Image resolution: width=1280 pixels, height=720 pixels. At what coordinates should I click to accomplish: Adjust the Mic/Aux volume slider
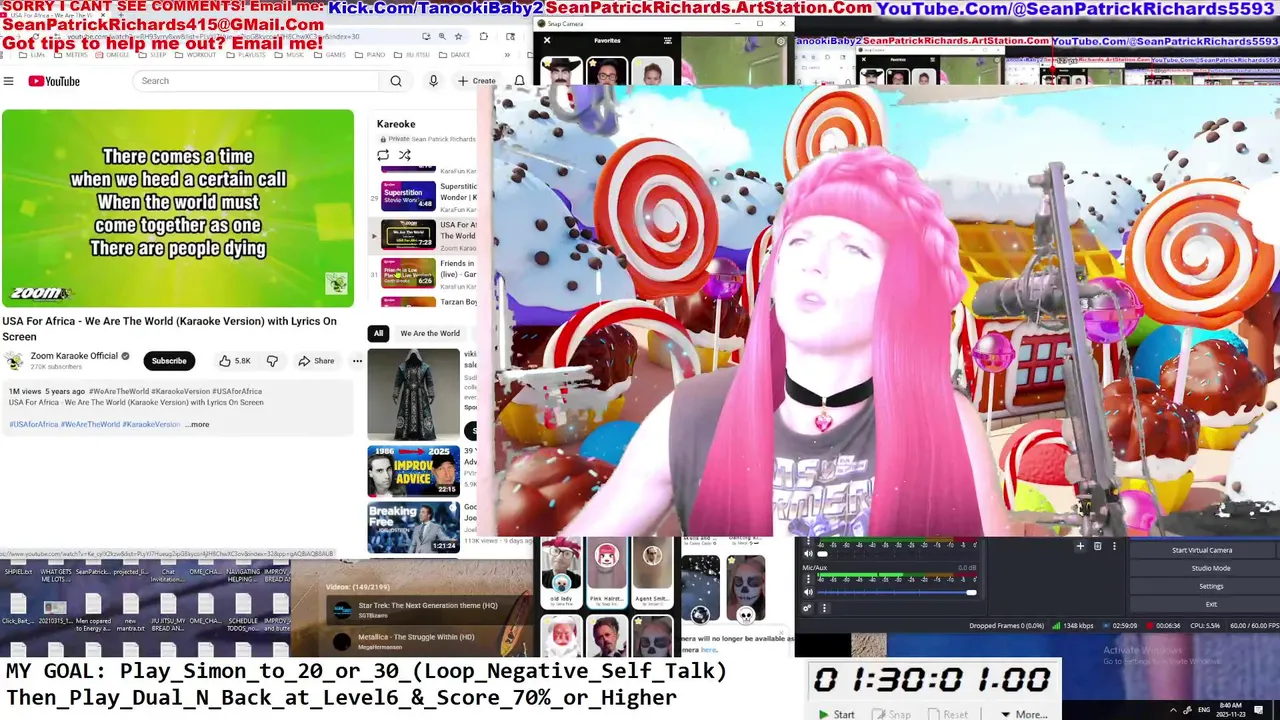coord(897,593)
